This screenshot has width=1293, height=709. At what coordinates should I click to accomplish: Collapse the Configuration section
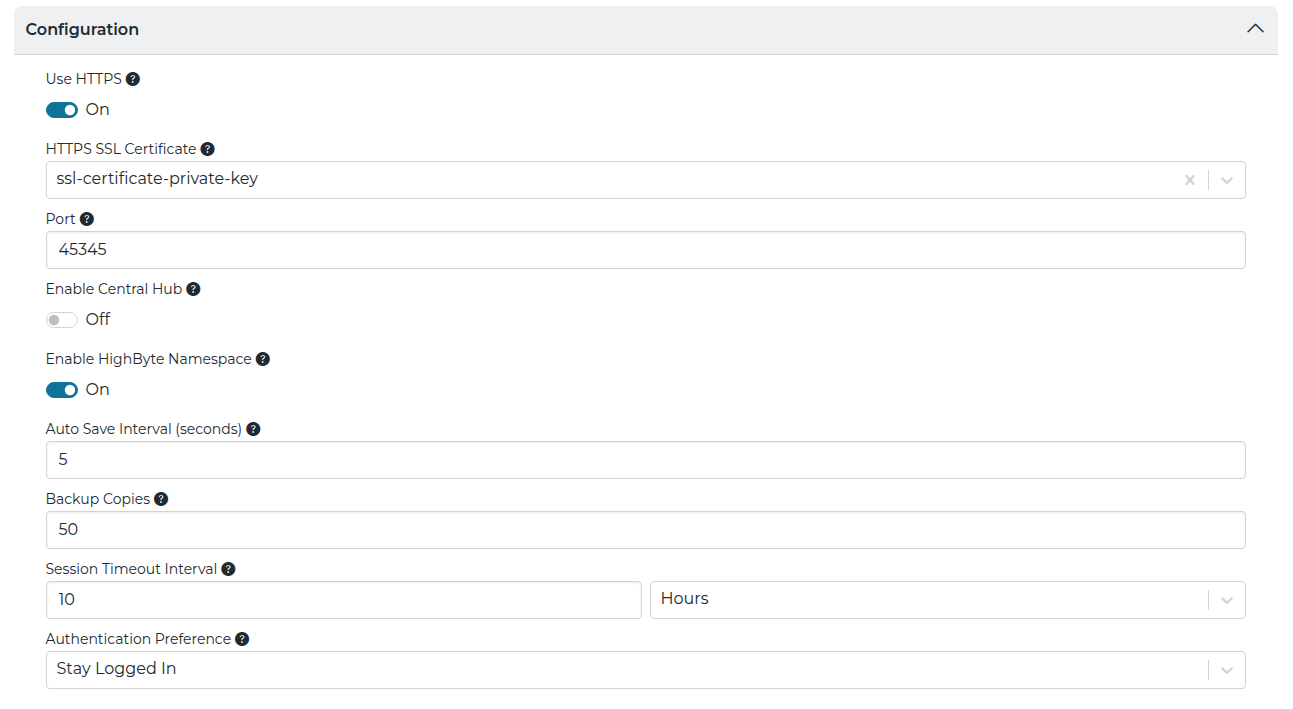1256,28
